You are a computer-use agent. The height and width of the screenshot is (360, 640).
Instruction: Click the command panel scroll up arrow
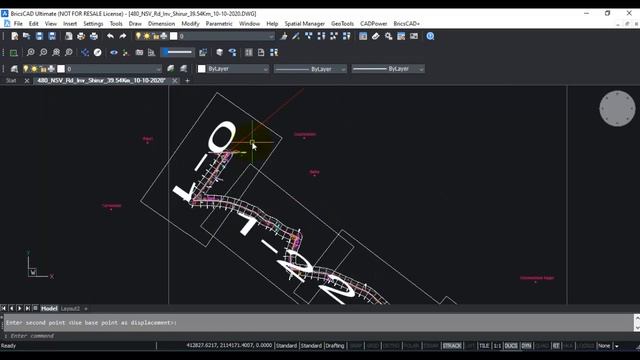(x=637, y=317)
